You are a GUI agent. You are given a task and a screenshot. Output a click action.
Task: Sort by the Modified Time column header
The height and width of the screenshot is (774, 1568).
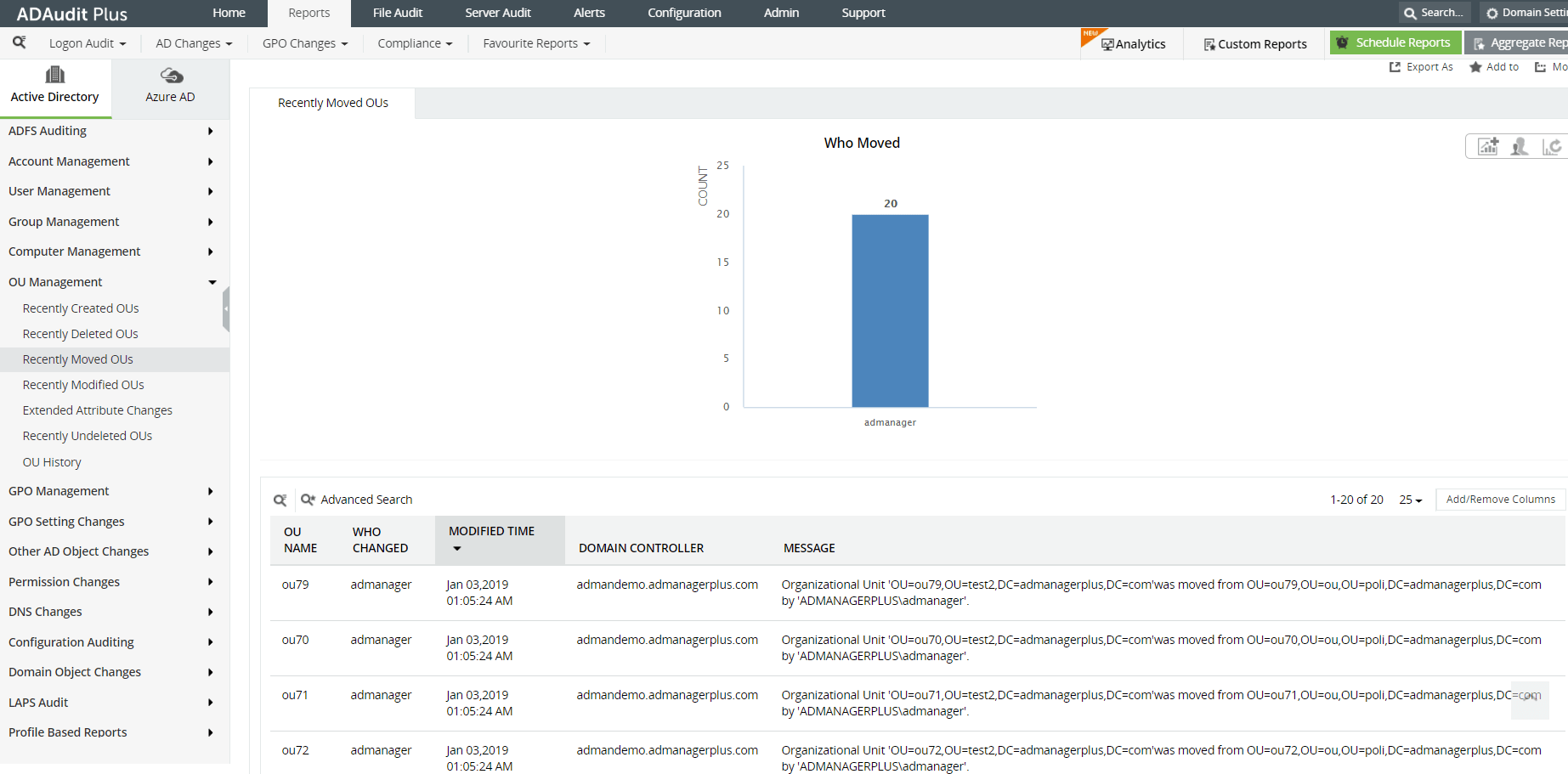click(500, 540)
